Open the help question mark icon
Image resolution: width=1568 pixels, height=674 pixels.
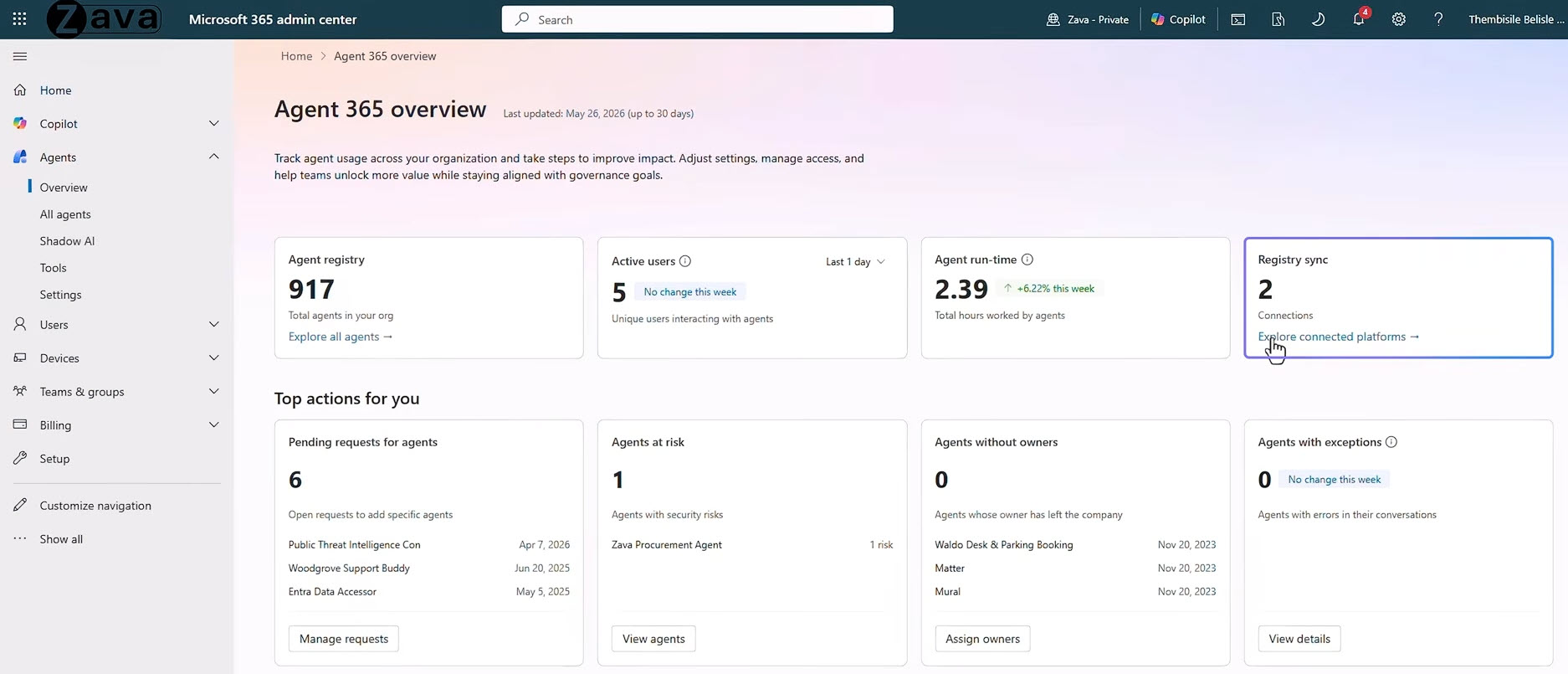tap(1438, 19)
